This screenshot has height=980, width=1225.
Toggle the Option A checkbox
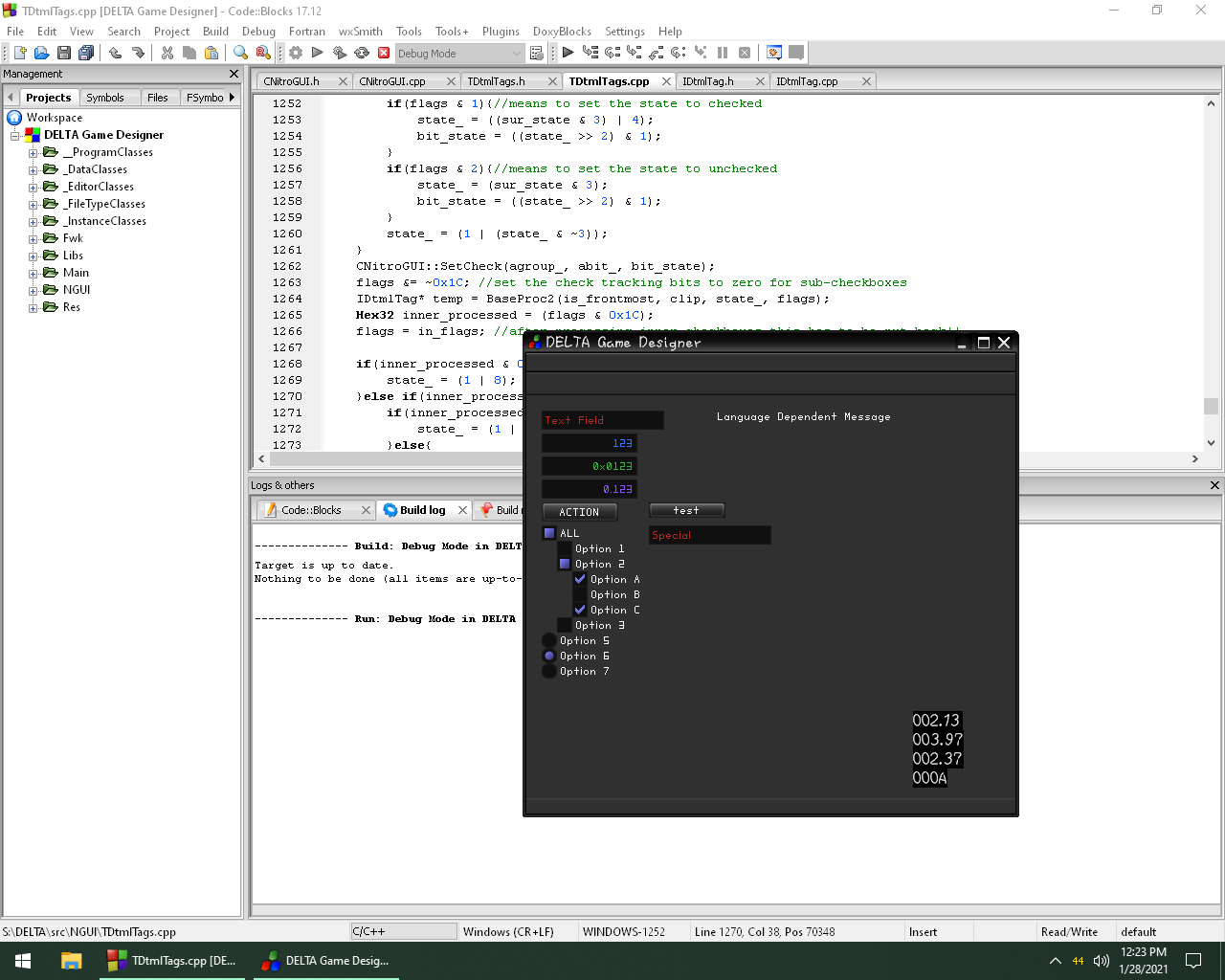580,579
